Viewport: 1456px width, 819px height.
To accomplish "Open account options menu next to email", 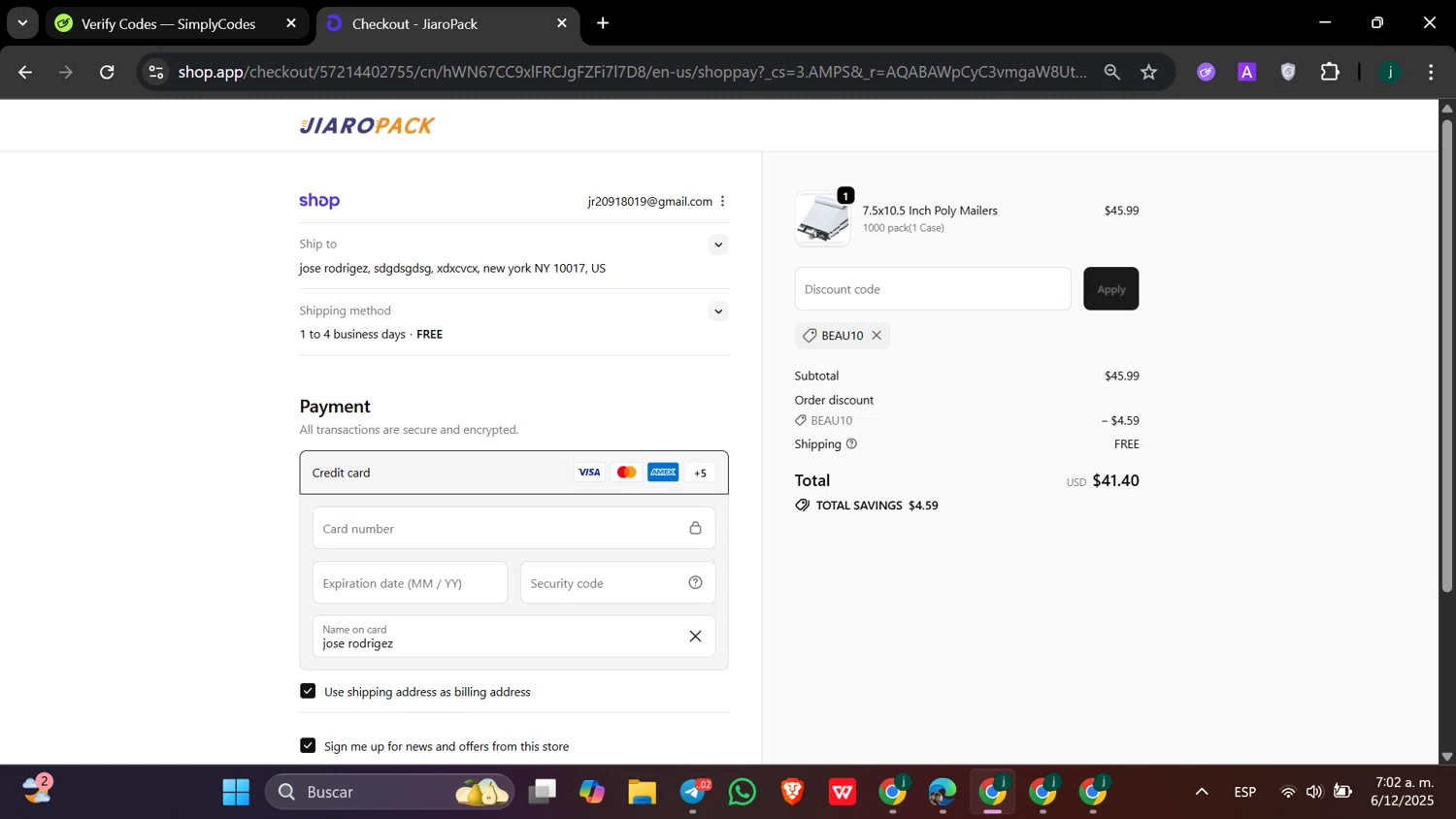I will [722, 201].
